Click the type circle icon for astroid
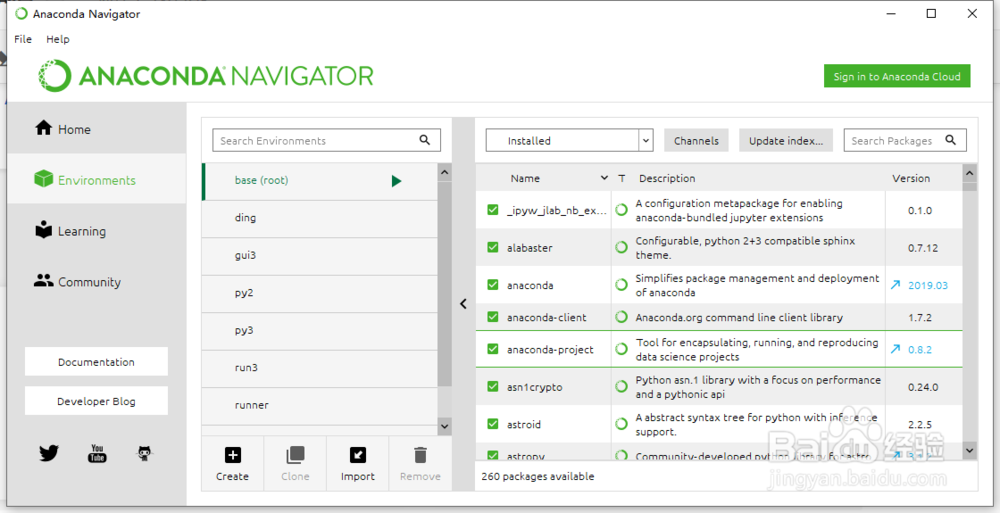1000x513 pixels. coord(621,424)
